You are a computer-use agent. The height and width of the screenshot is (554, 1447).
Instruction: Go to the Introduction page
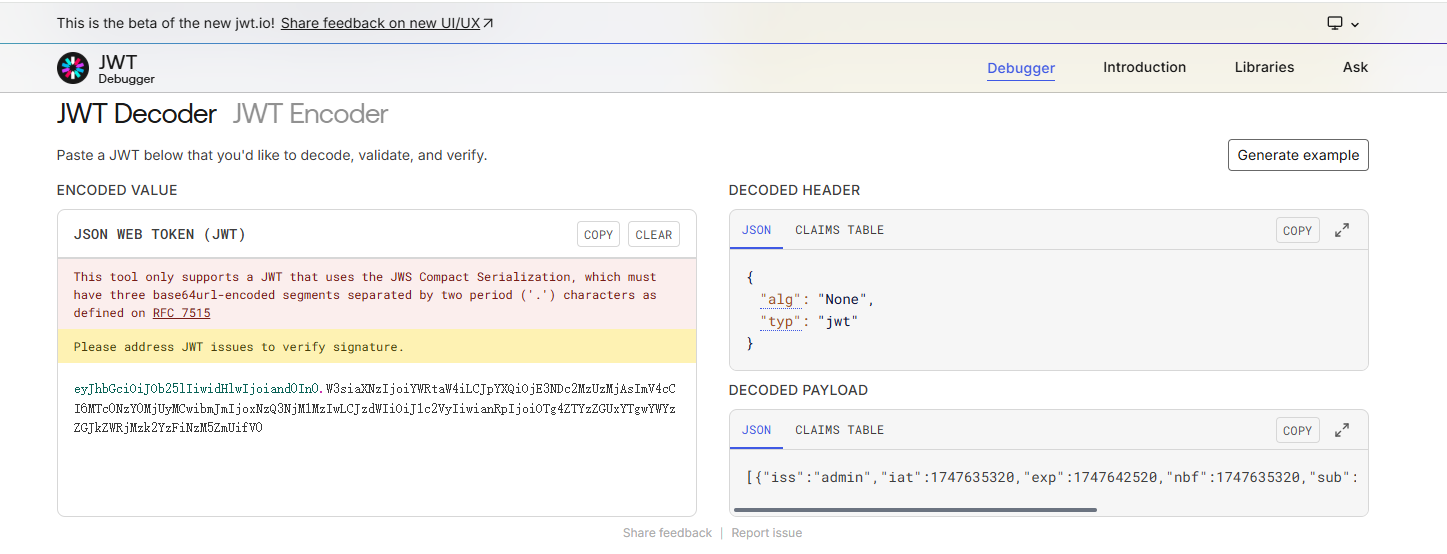point(1144,68)
